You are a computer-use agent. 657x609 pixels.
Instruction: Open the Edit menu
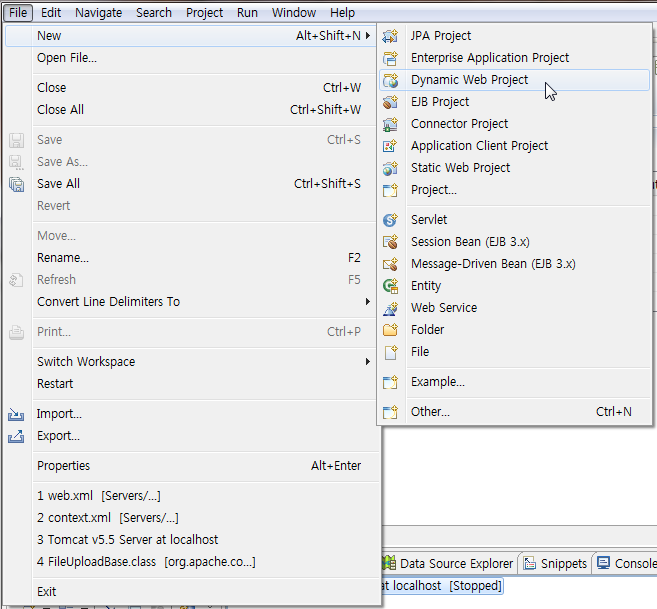click(51, 13)
